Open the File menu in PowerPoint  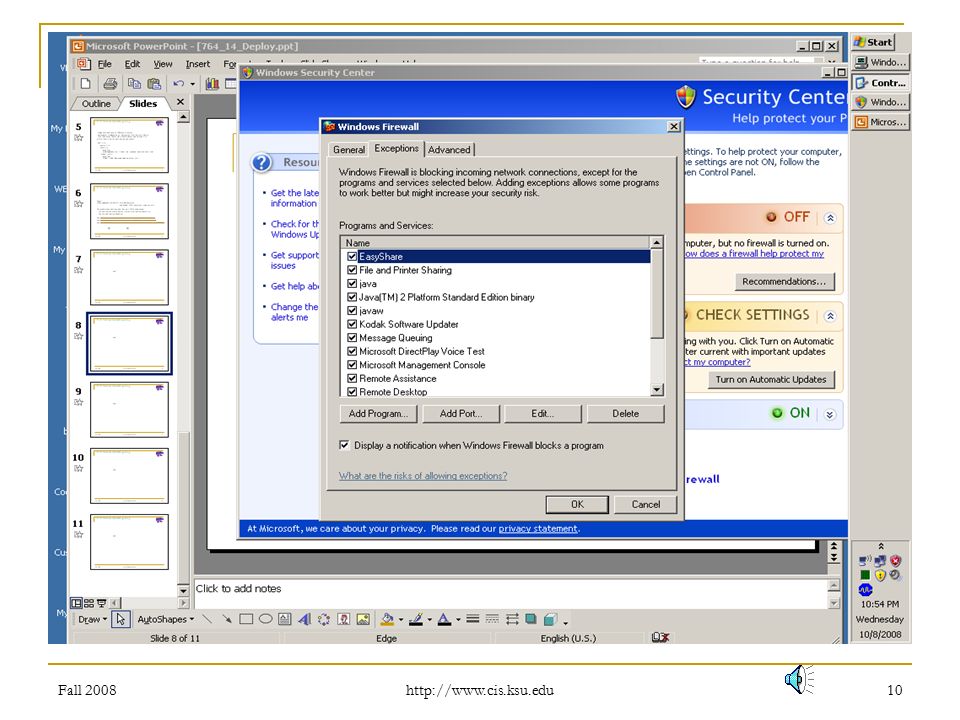pyautogui.click(x=105, y=64)
